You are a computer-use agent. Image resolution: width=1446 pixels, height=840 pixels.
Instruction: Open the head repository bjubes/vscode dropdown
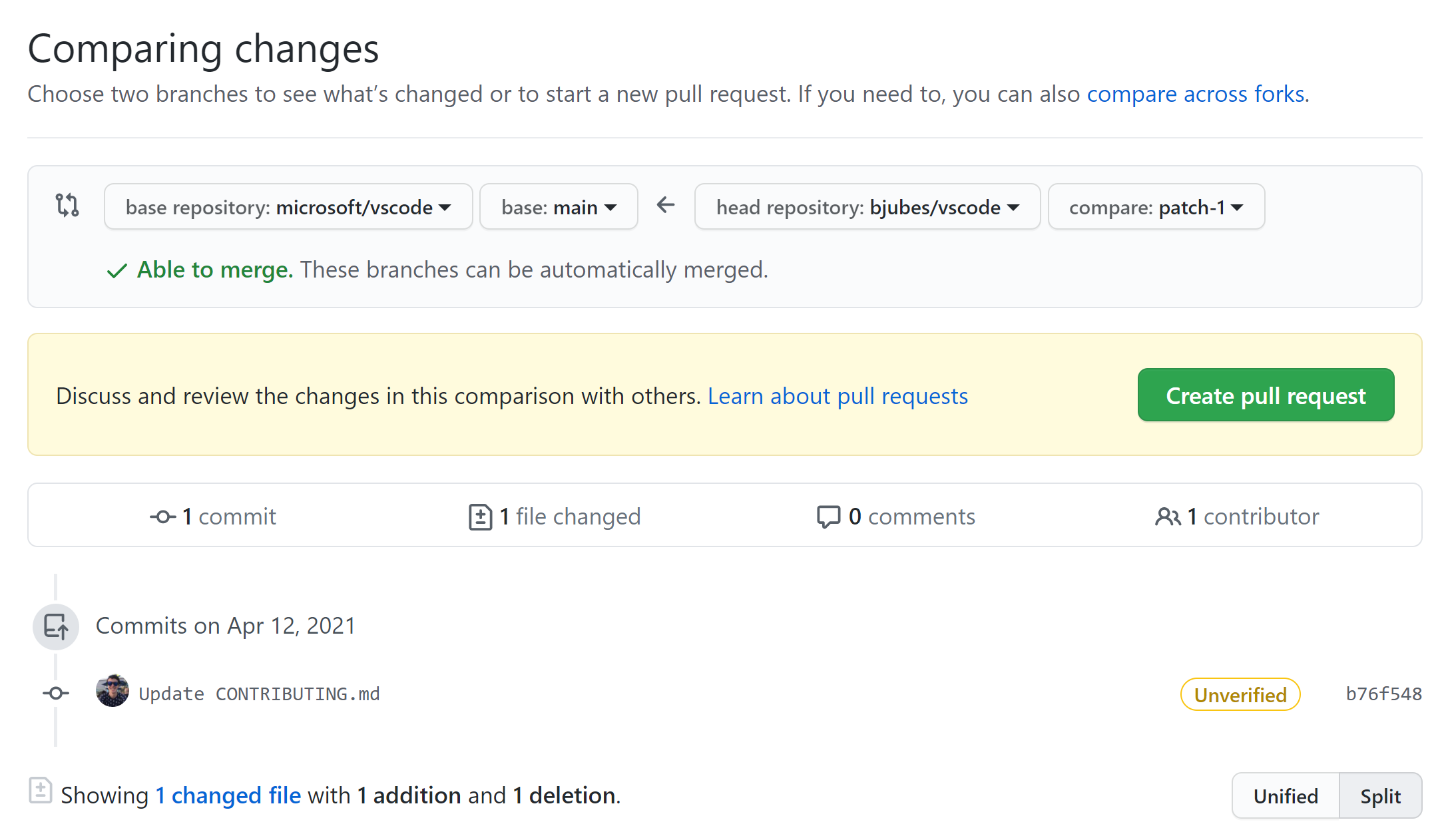pos(867,206)
